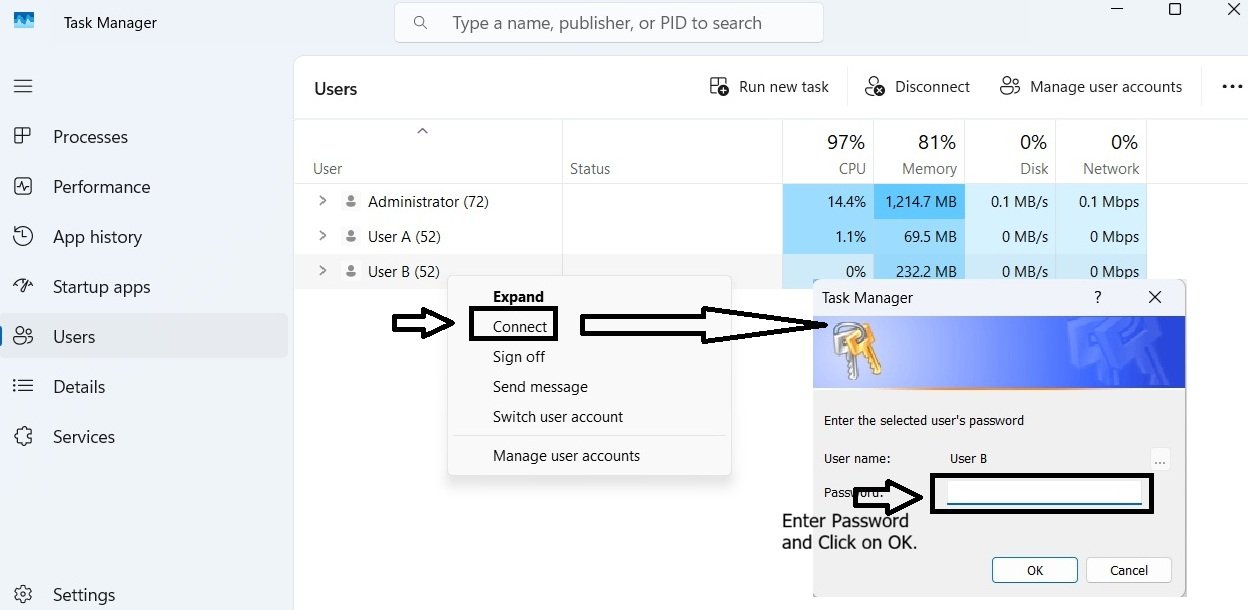Open Task Manager Settings
Viewport: 1248px width, 610px height.
84,595
